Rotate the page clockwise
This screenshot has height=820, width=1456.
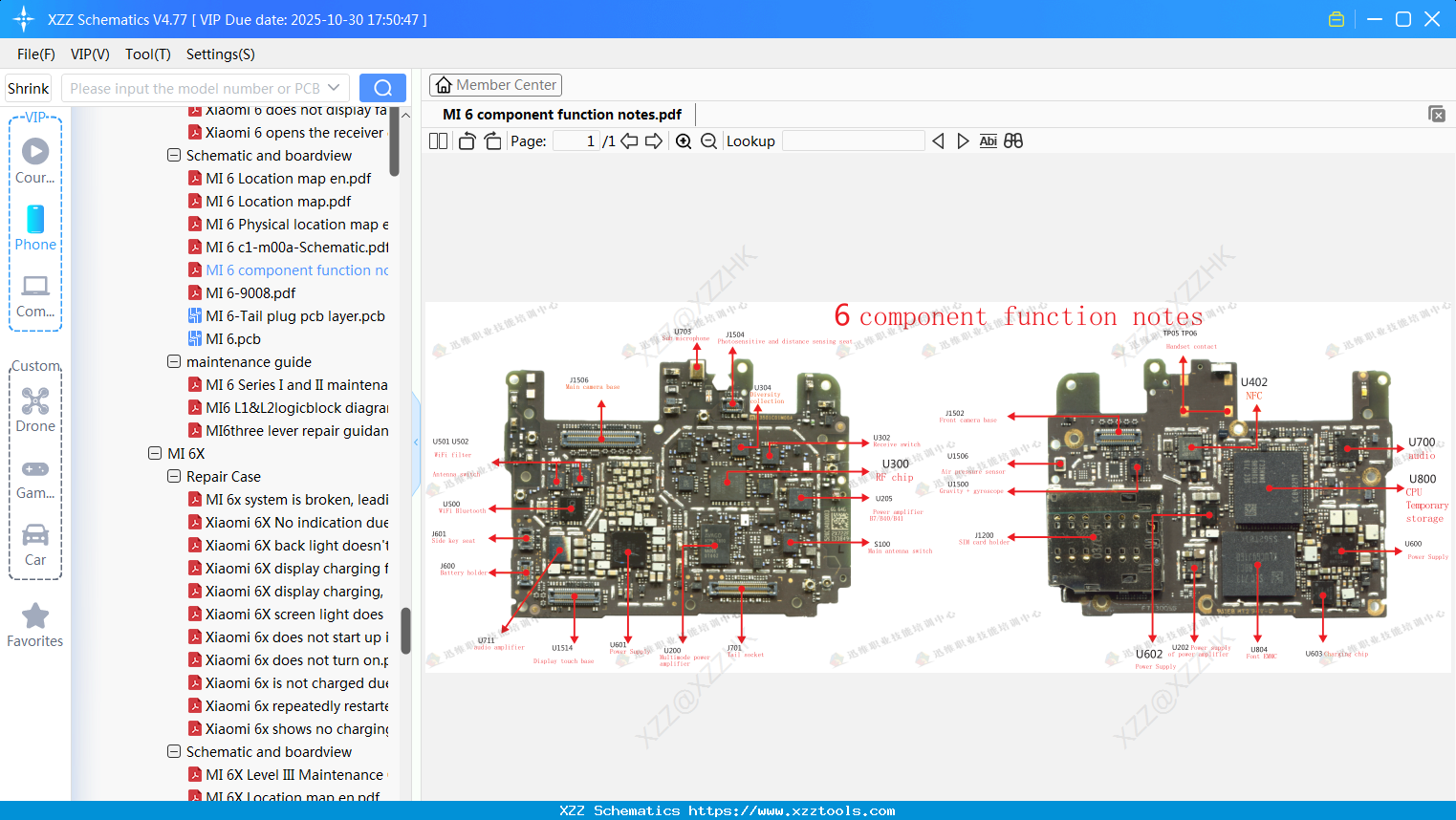(492, 141)
